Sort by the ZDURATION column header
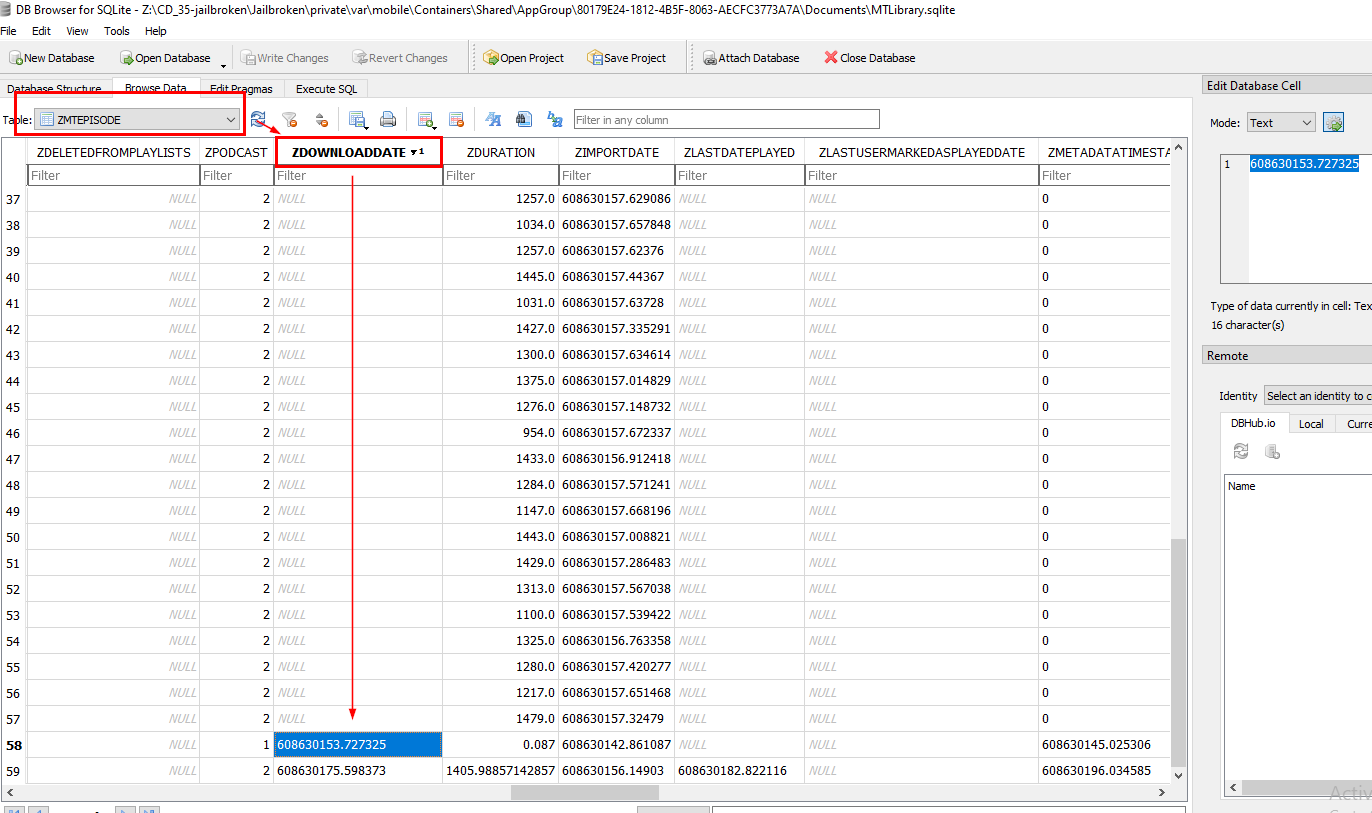 500,152
